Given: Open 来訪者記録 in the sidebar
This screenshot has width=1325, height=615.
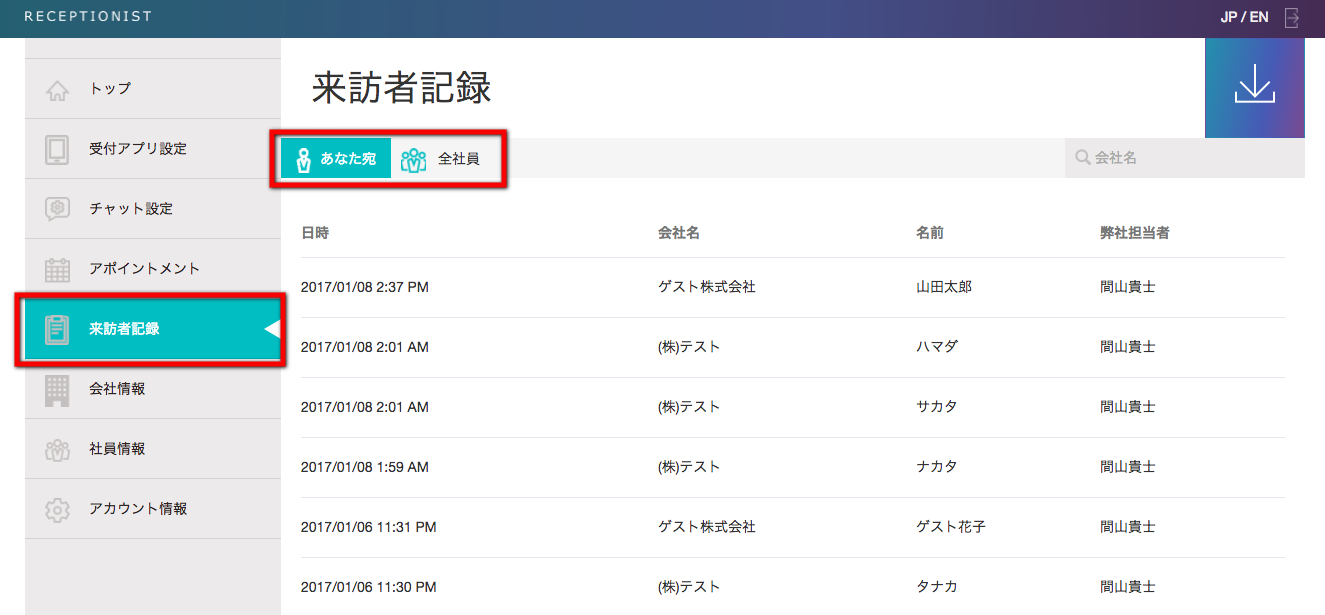Looking at the screenshot, I should click(124, 329).
